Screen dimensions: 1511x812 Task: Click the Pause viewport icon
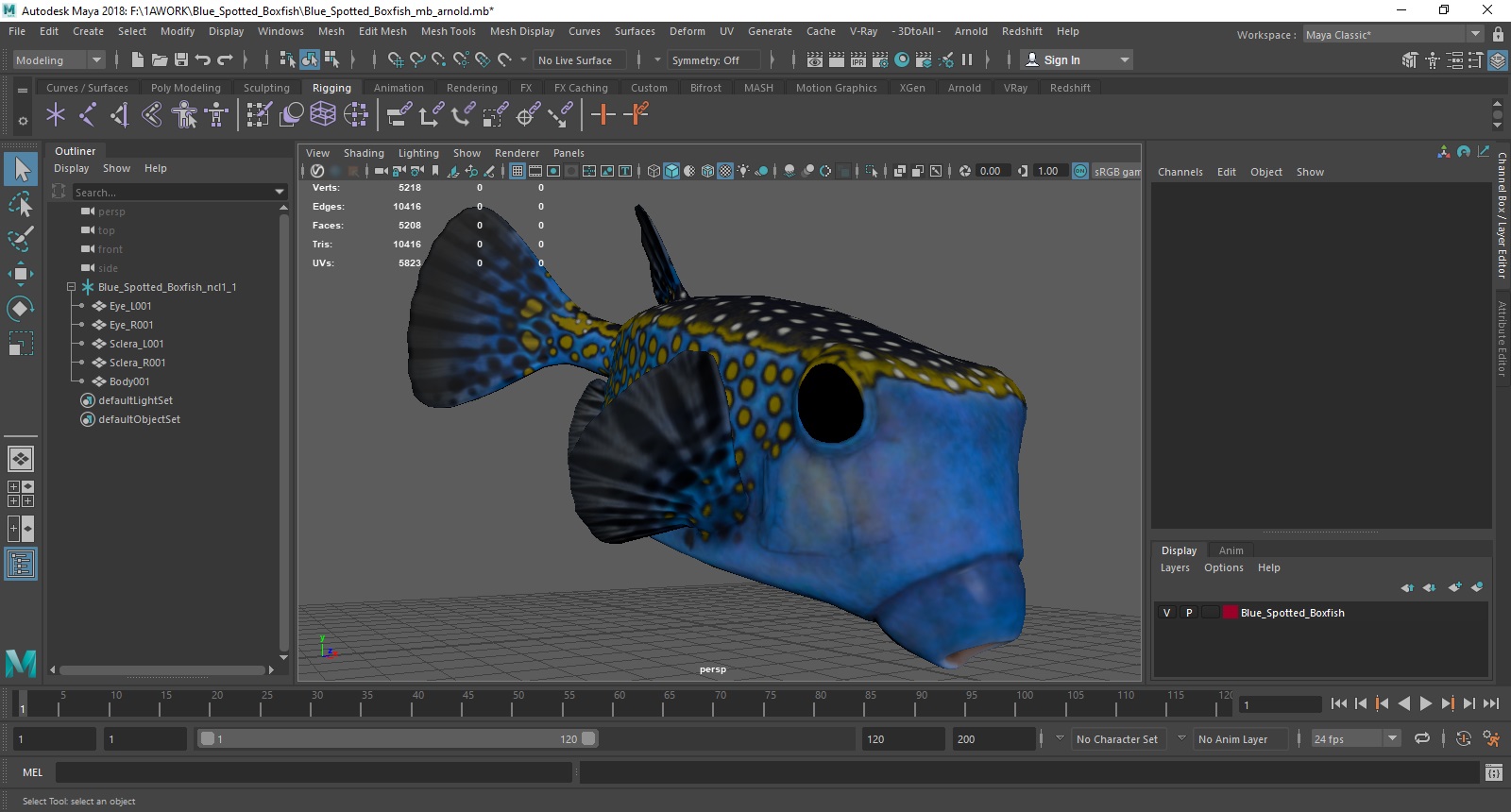(x=967, y=59)
